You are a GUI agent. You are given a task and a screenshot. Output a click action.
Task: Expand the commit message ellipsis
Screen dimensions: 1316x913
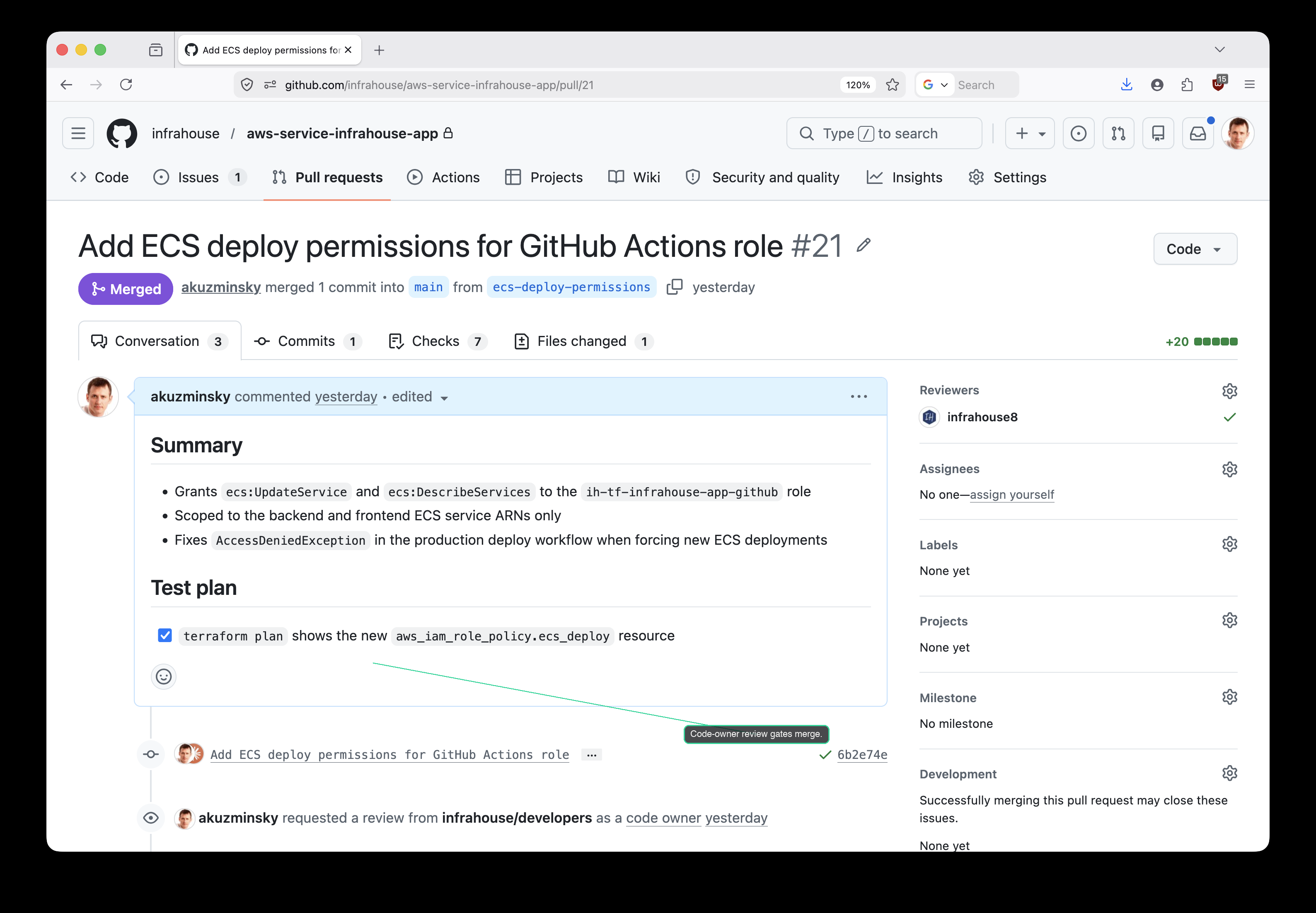tap(592, 754)
